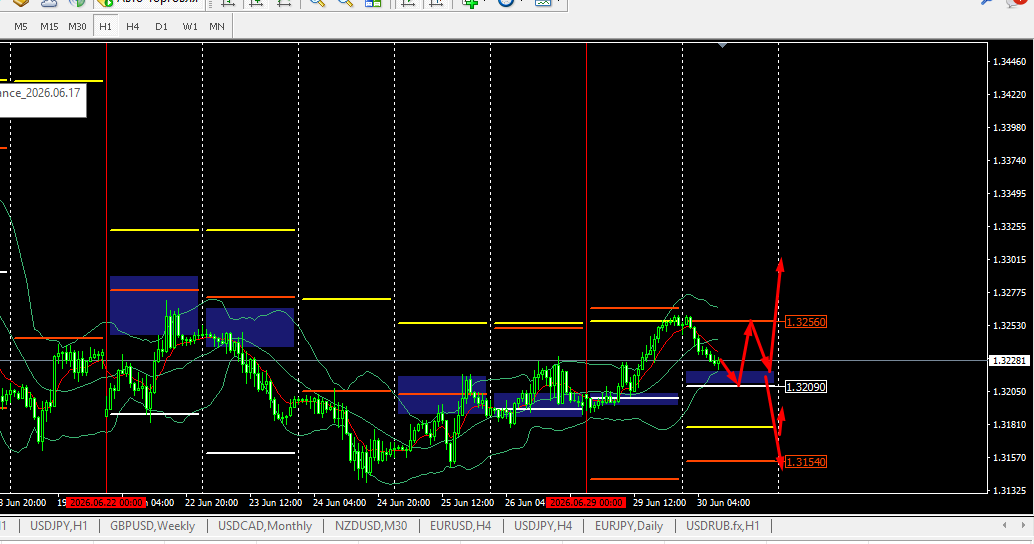Select the 1.32560 price label
The image size is (1034, 544).
tap(806, 322)
